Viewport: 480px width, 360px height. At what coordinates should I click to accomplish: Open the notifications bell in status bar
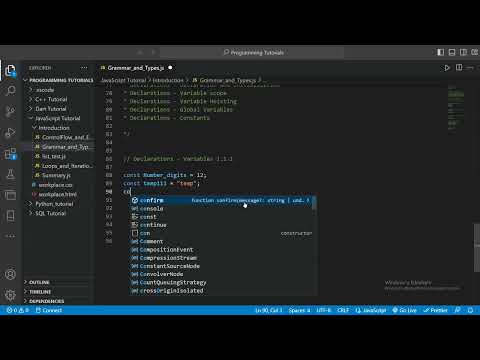tap(470, 310)
